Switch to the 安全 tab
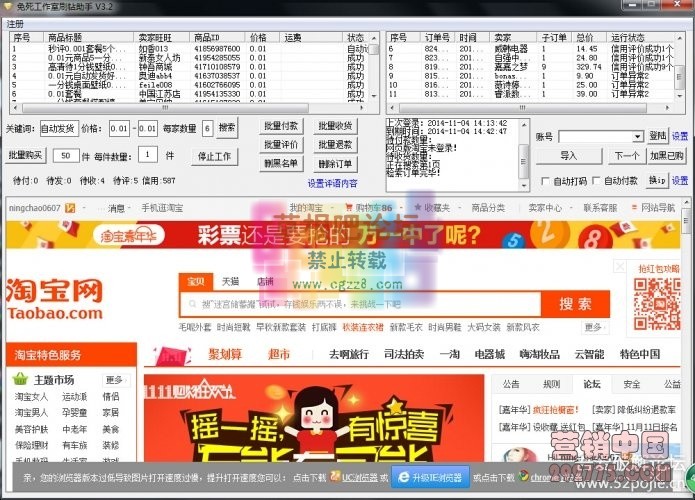 pyautogui.click(x=632, y=384)
